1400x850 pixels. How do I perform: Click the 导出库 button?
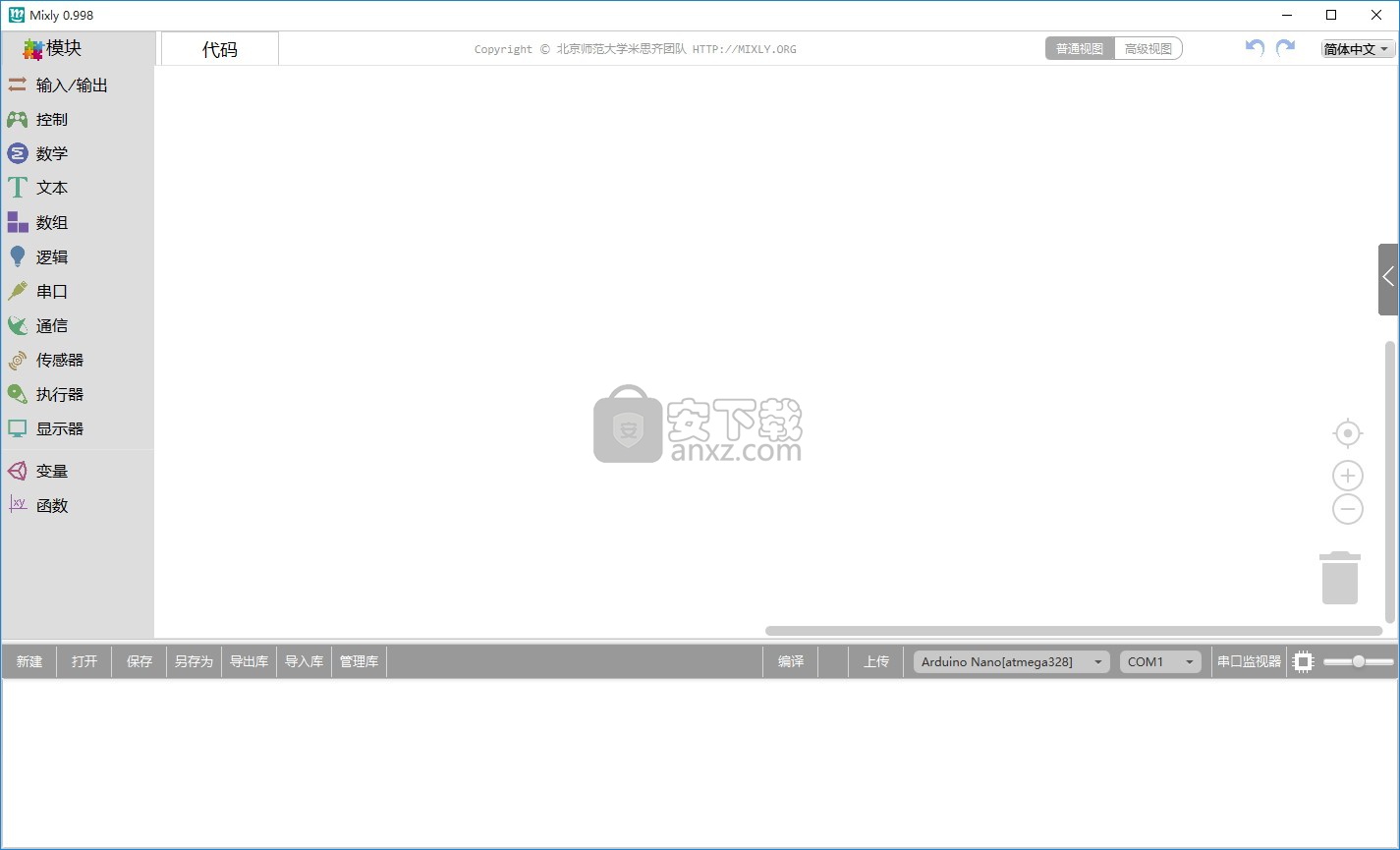tap(249, 662)
